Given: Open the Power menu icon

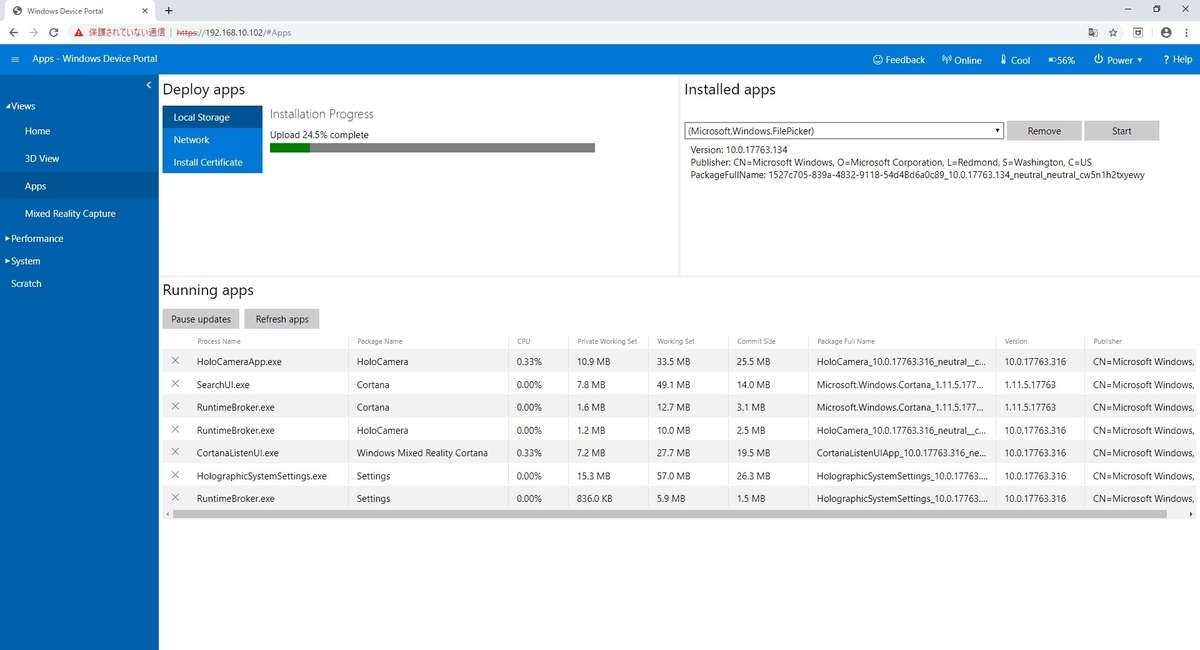Looking at the screenshot, I should click(1098, 60).
